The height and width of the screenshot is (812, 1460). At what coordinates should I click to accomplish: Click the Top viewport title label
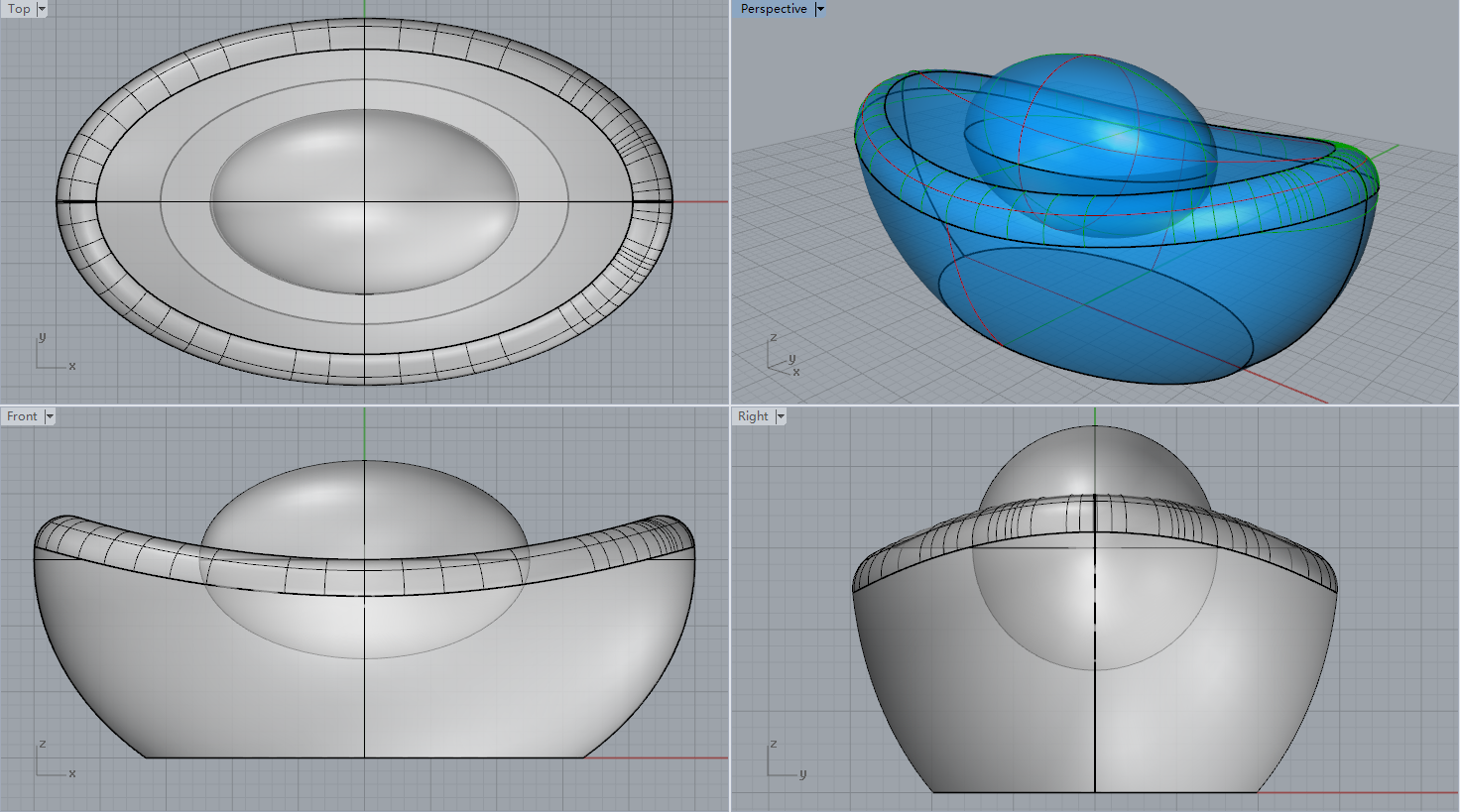[19, 9]
